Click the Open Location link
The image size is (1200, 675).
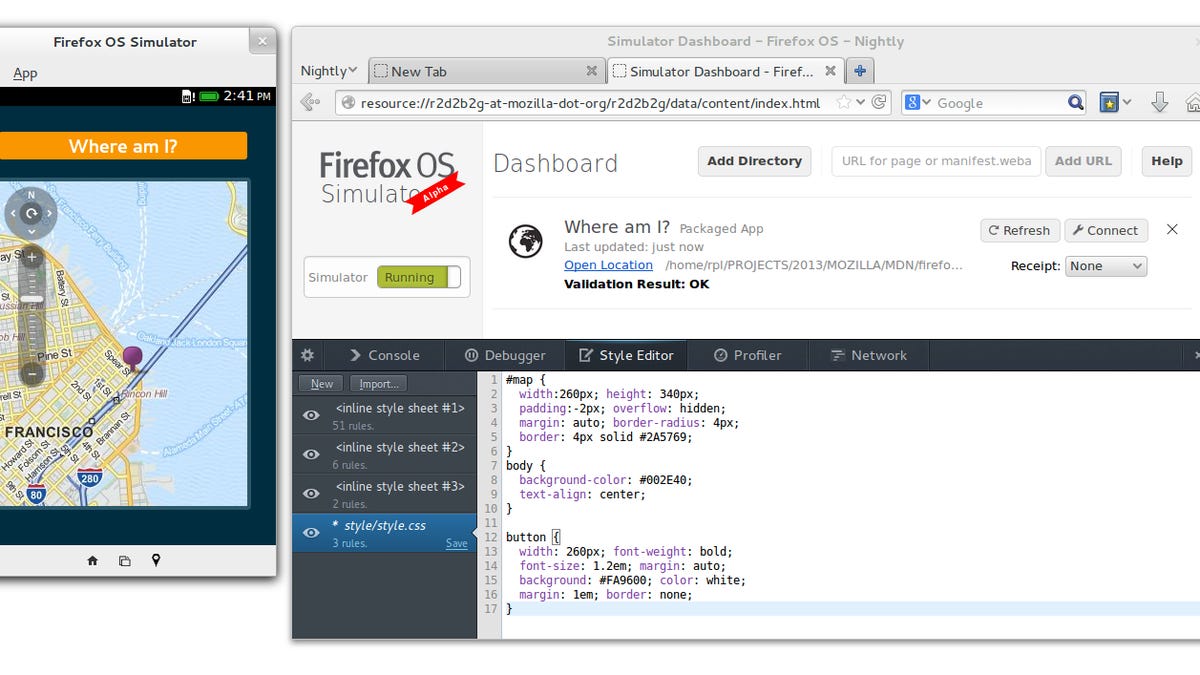(608, 266)
